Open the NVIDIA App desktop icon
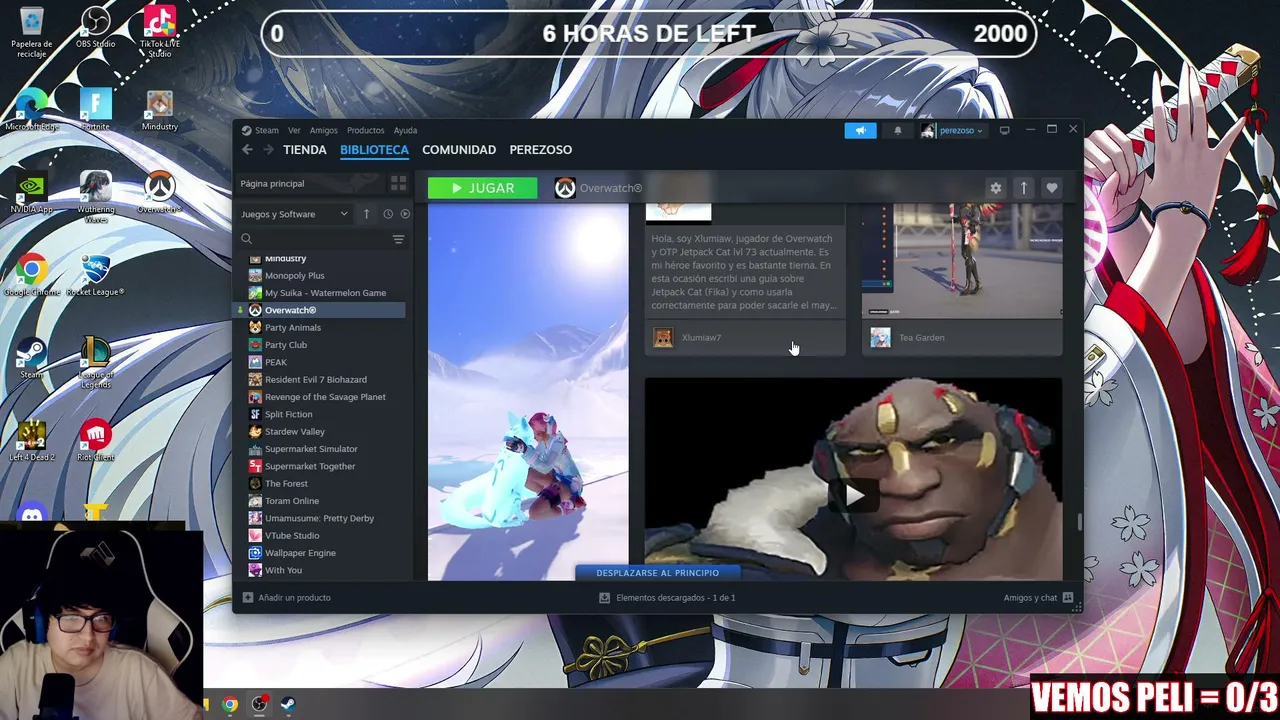Viewport: 1280px width, 720px height. click(x=32, y=193)
